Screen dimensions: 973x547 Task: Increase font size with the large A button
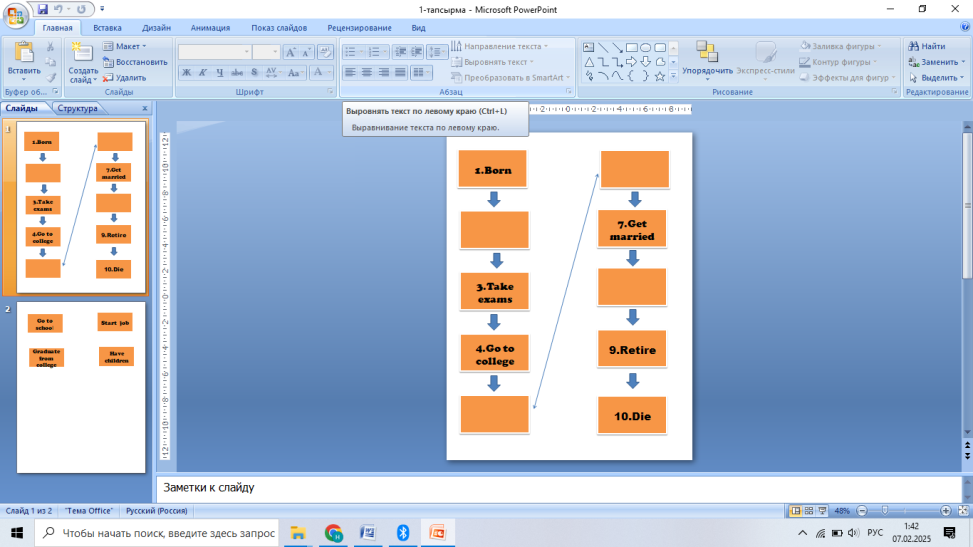[290, 53]
